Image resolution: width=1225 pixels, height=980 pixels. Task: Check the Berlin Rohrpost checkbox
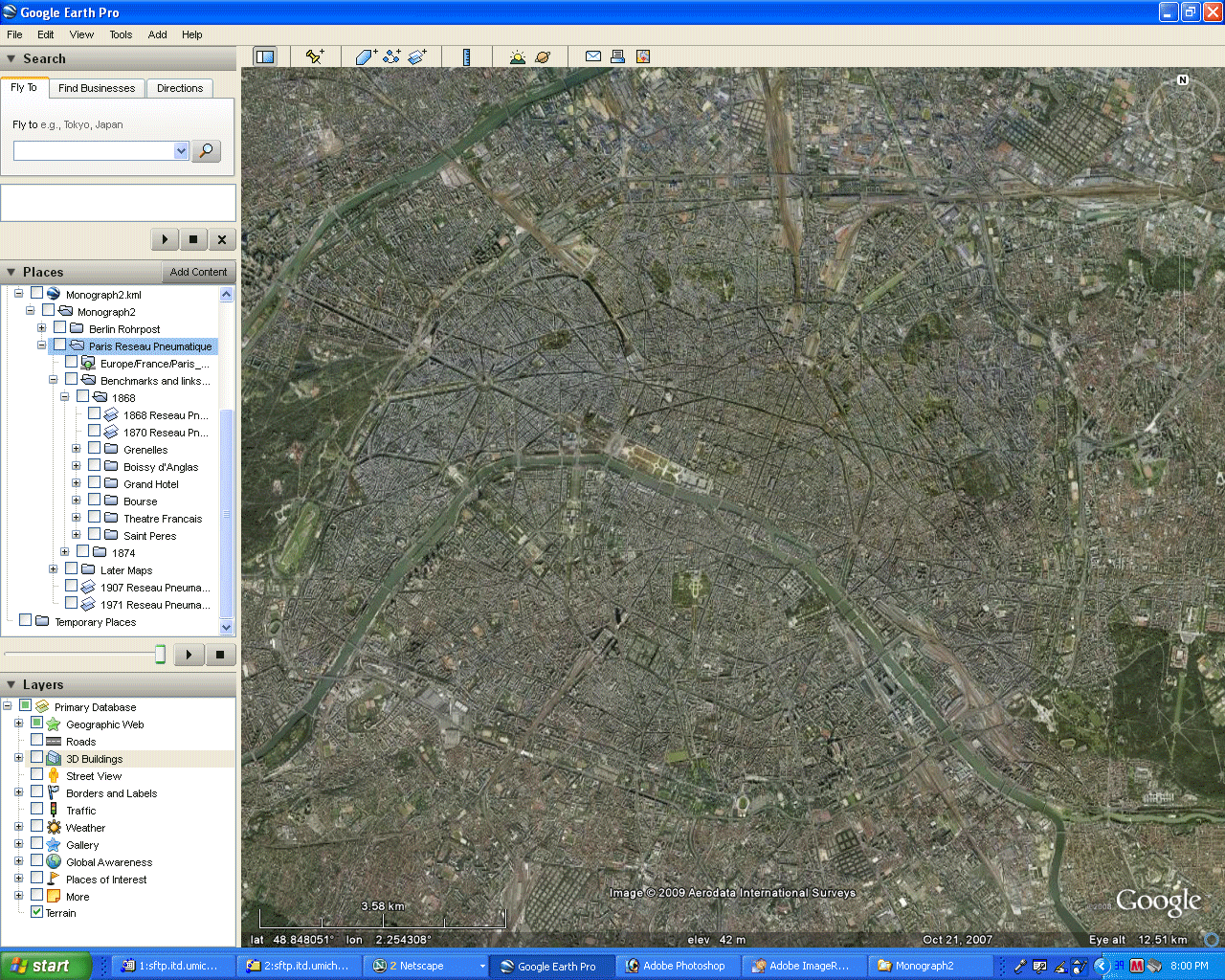coord(60,327)
